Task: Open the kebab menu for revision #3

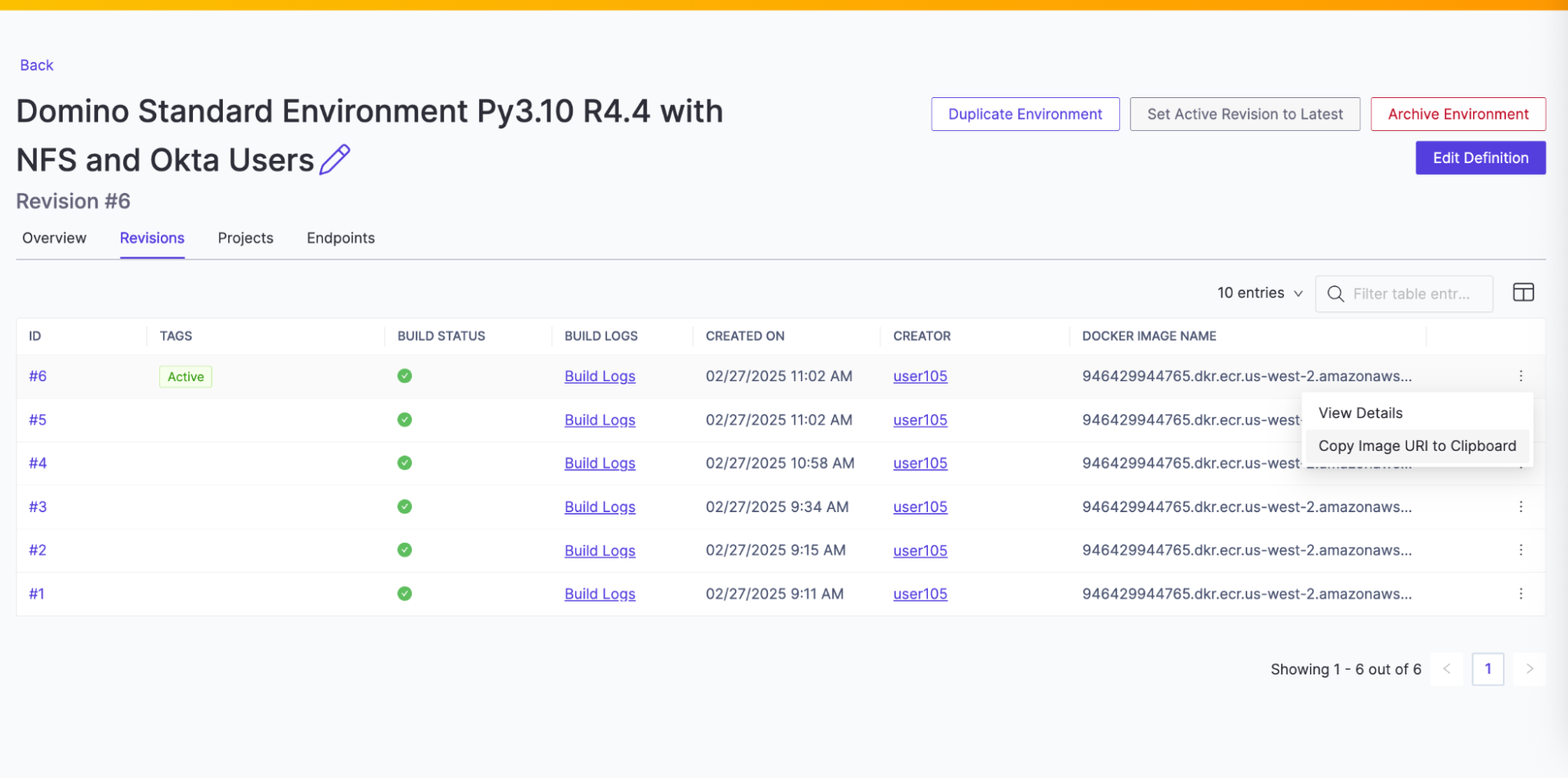Action: tap(1521, 507)
